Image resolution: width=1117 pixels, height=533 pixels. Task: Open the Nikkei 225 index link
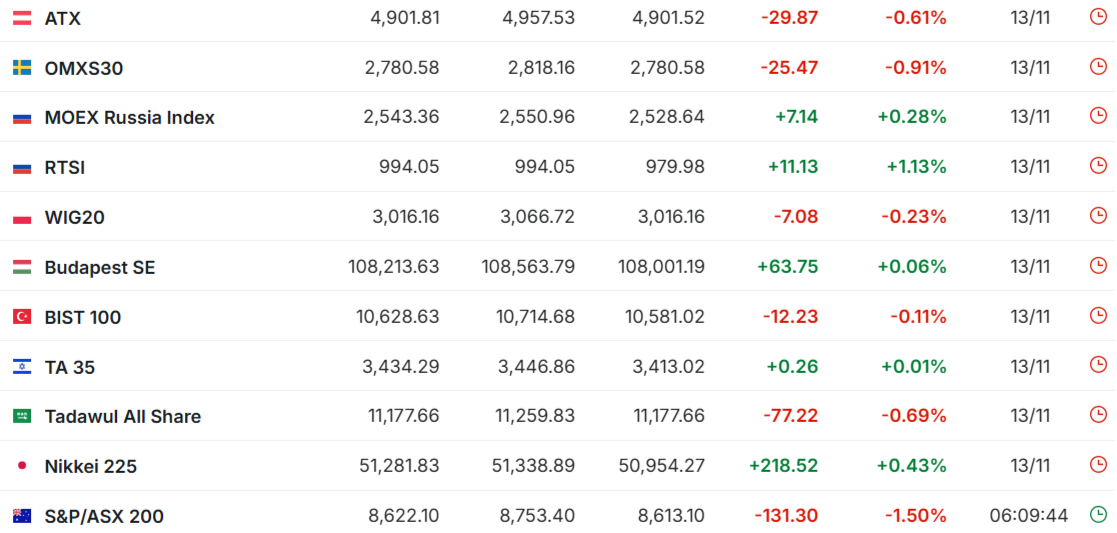pyautogui.click(x=91, y=466)
